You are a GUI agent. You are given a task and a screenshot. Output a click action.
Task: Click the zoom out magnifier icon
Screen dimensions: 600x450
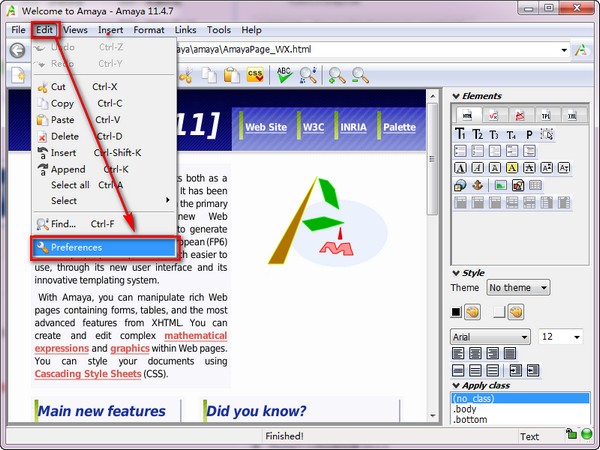click(x=360, y=75)
